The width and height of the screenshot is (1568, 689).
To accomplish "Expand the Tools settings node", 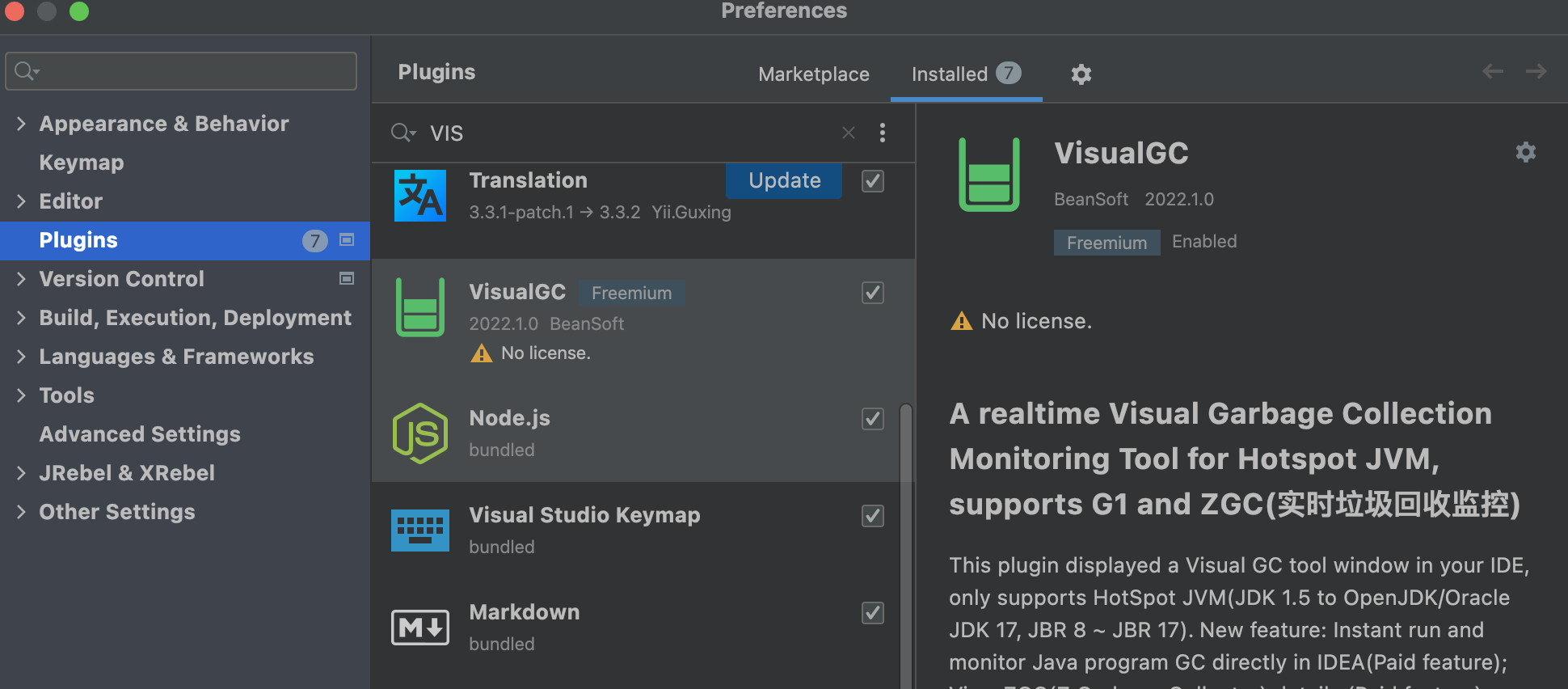I will [x=21, y=395].
